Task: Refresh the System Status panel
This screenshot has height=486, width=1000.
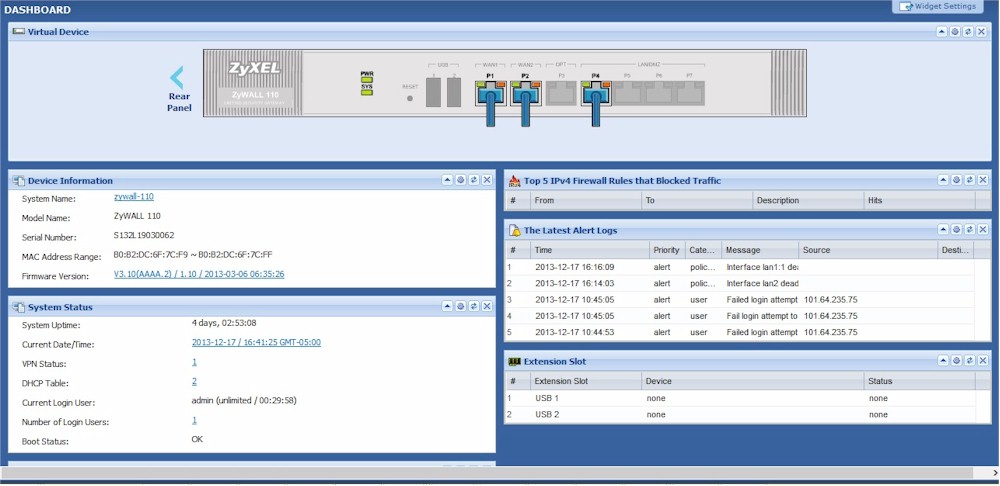Action: click(474, 306)
